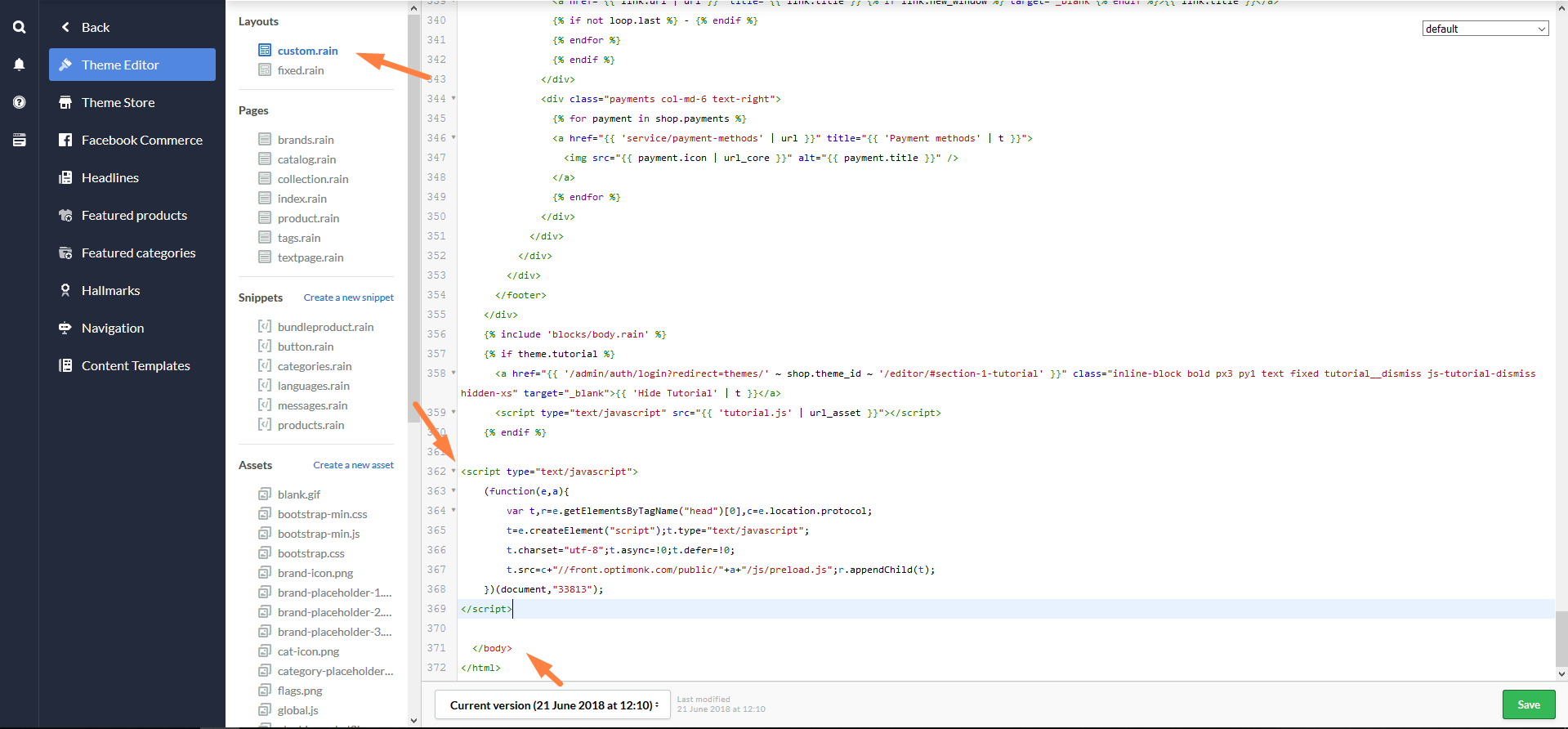Click the Back arrow icon

point(65,27)
